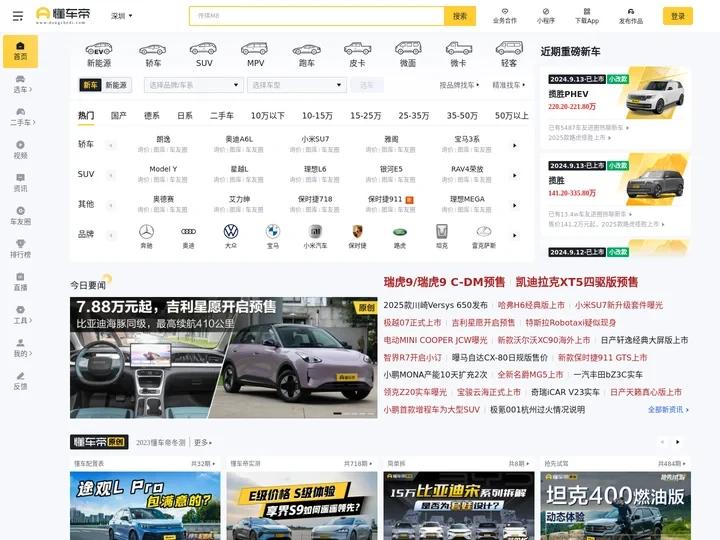Open the 吉利星愿 banner image

coord(224,358)
